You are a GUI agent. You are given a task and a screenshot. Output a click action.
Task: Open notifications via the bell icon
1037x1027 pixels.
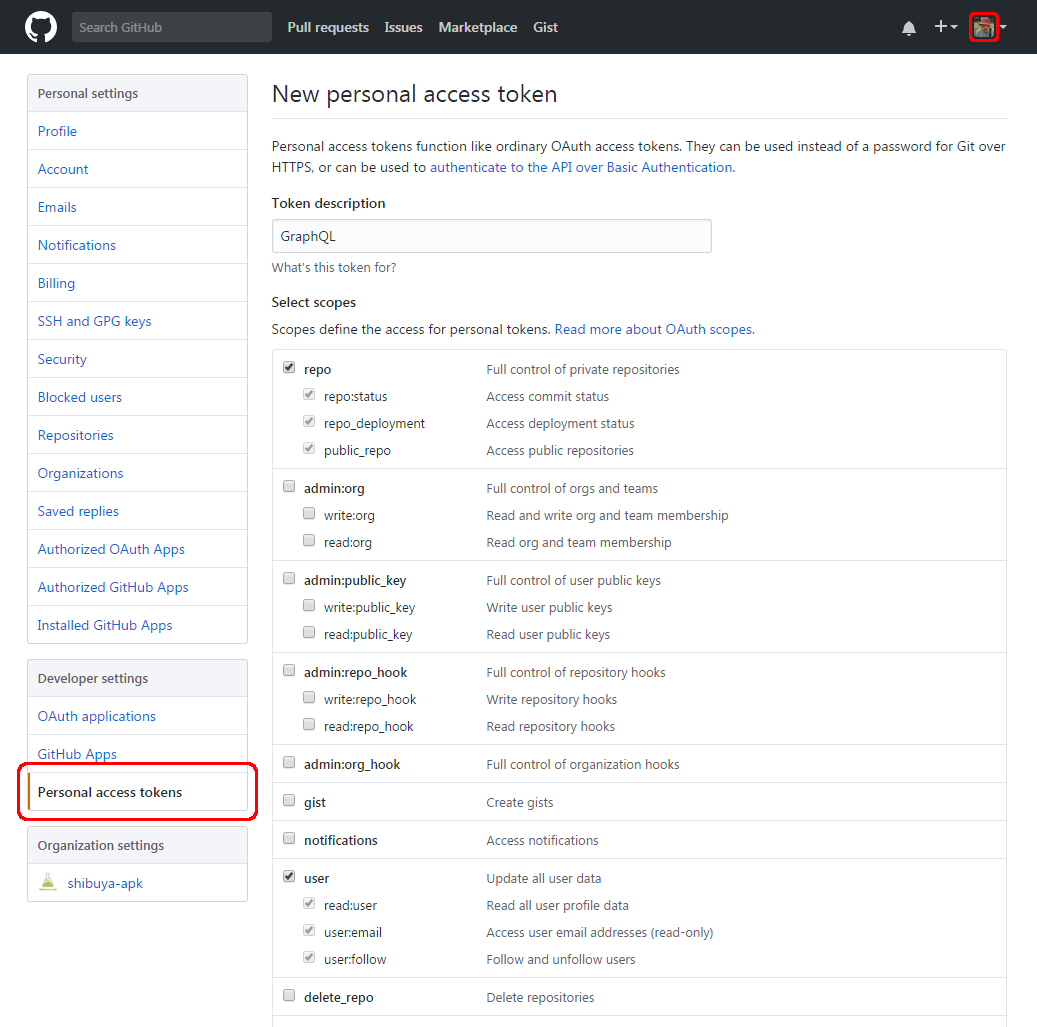click(x=908, y=27)
